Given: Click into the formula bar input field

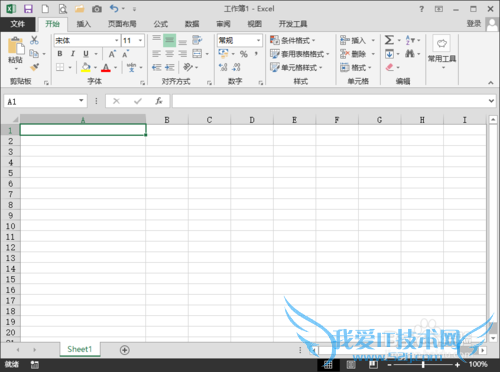Looking at the screenshot, I should click(330, 101).
